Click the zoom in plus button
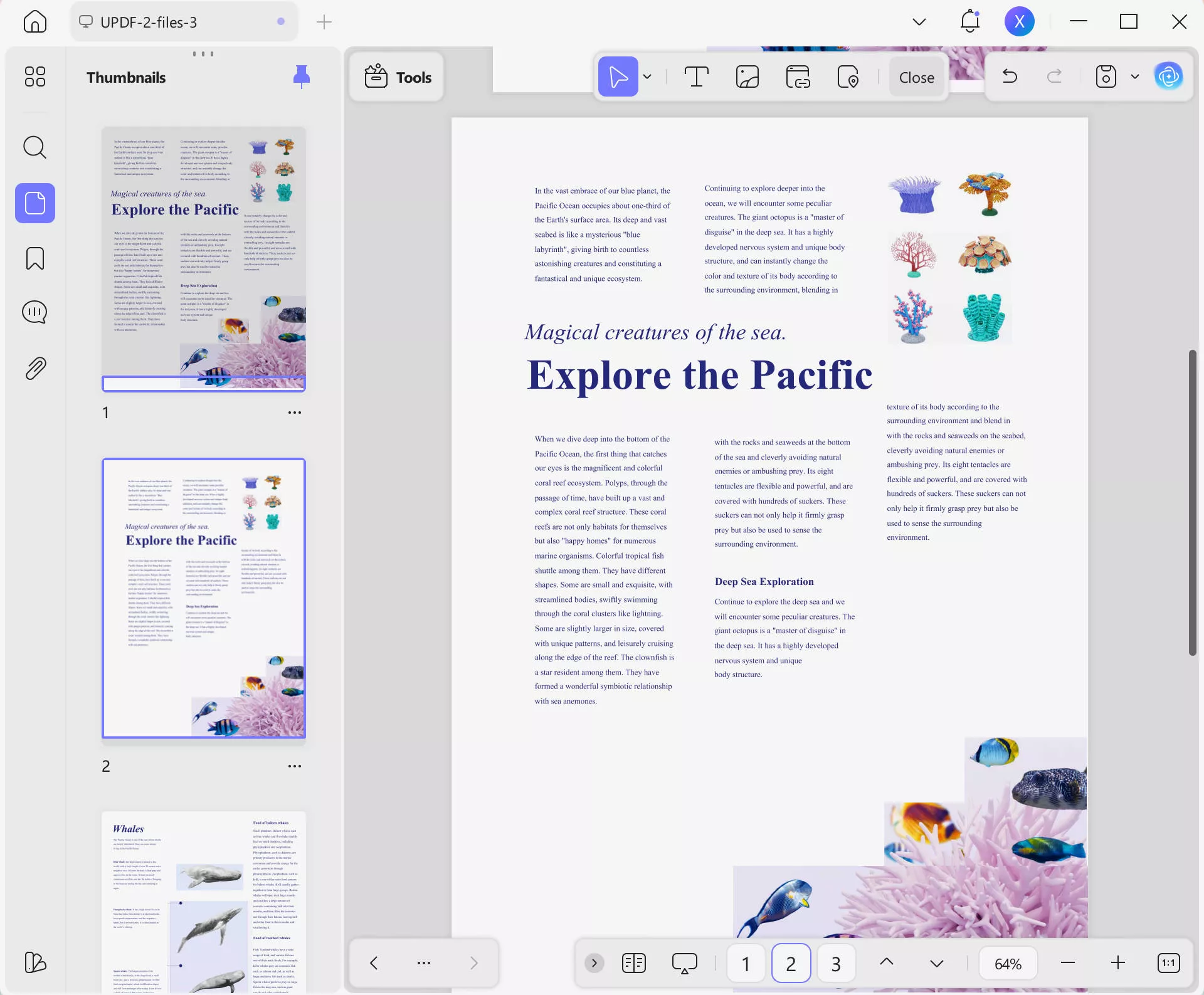The image size is (1204, 995). [1117, 963]
